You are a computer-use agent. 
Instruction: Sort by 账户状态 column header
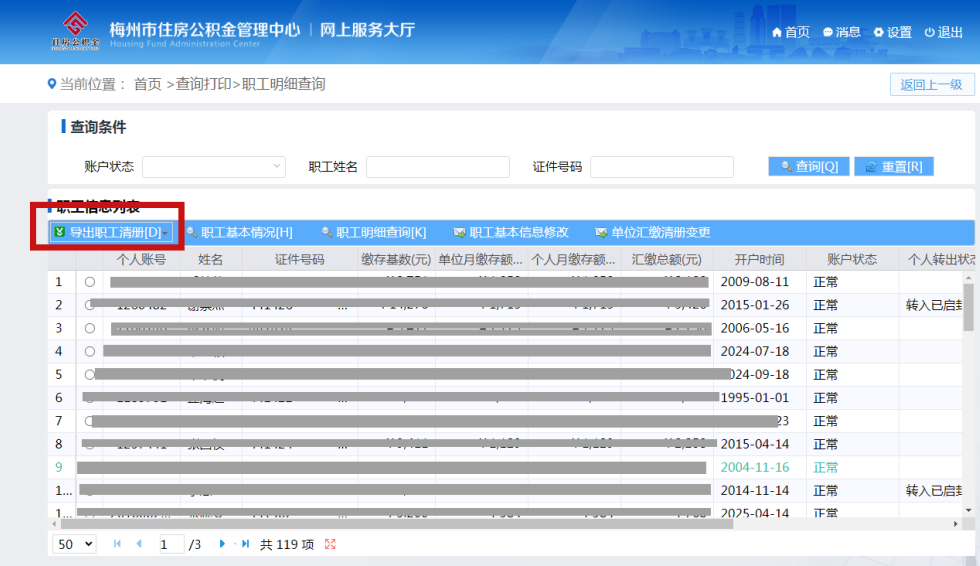coord(852,259)
